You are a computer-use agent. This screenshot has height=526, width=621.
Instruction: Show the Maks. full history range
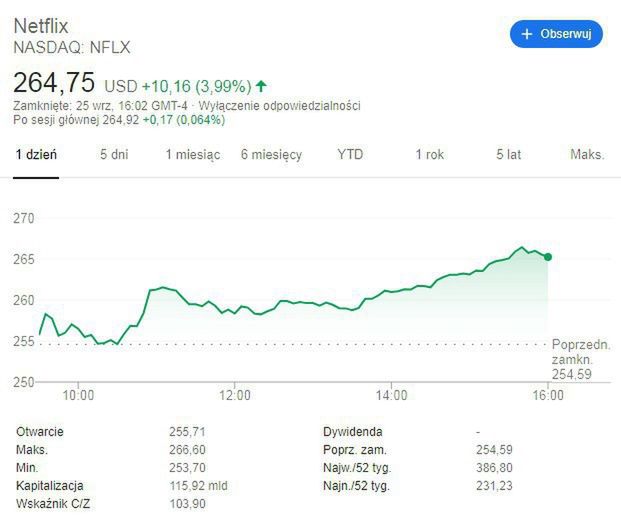pos(587,155)
